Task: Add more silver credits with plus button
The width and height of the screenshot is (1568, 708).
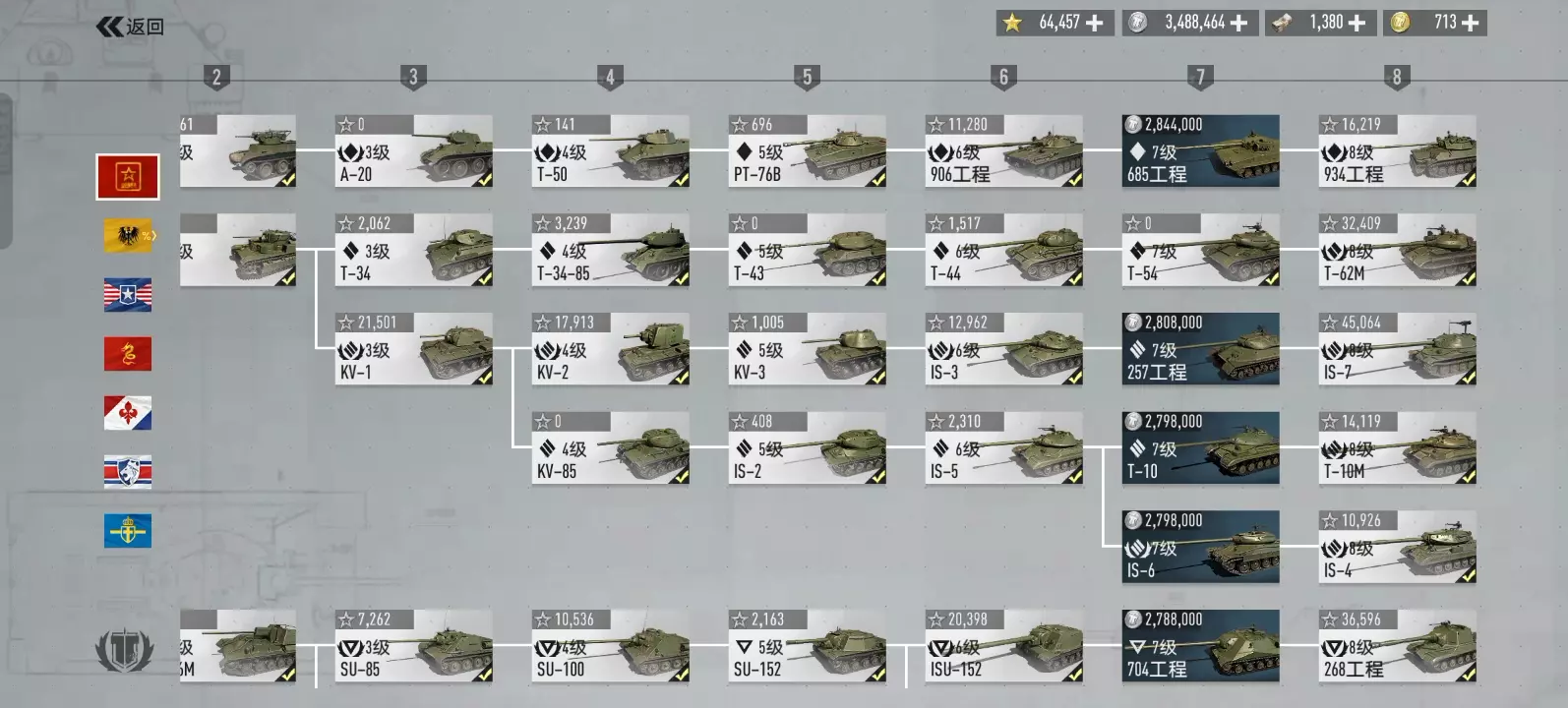Action: (x=1239, y=23)
